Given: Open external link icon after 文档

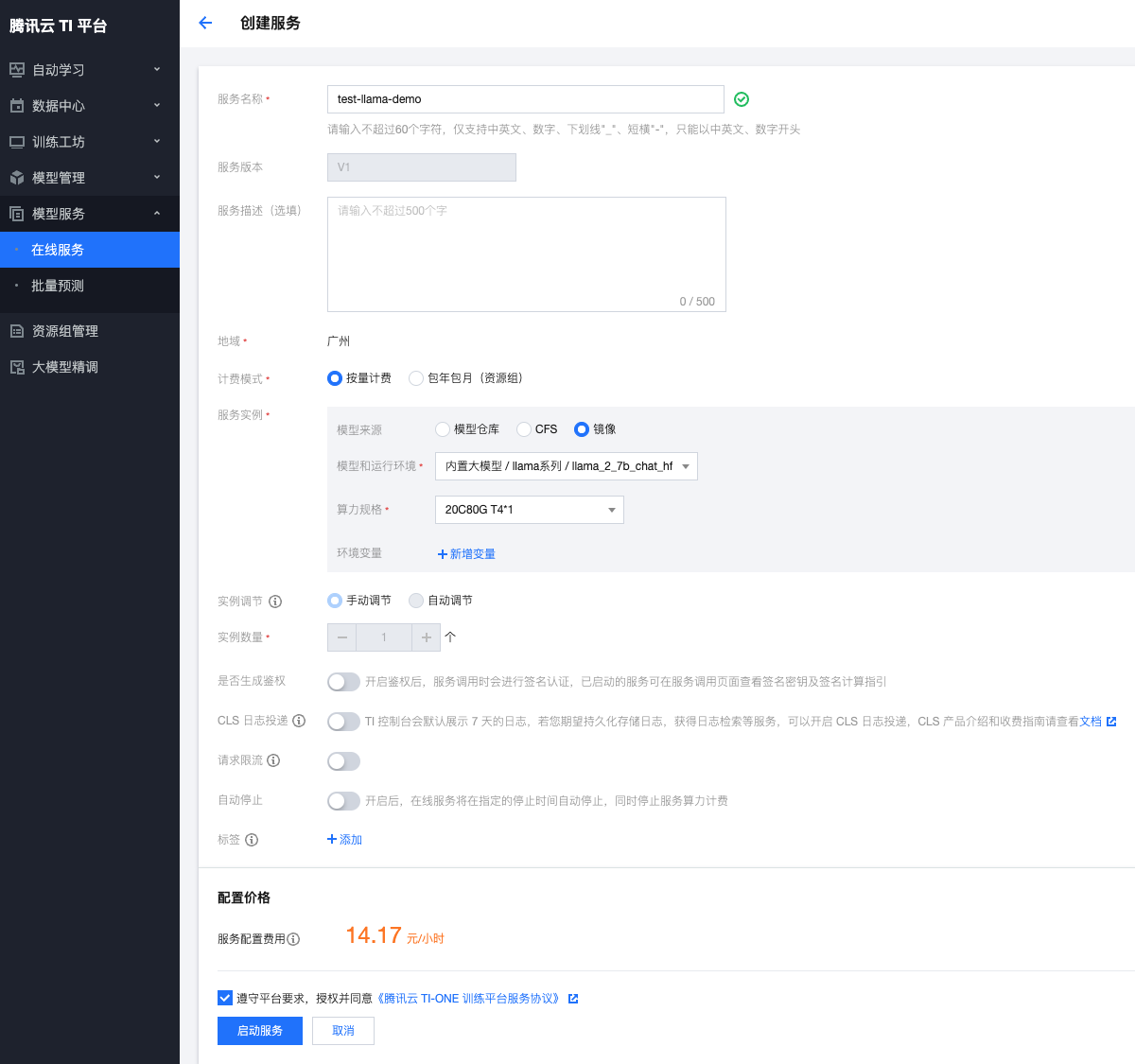Looking at the screenshot, I should [1111, 722].
